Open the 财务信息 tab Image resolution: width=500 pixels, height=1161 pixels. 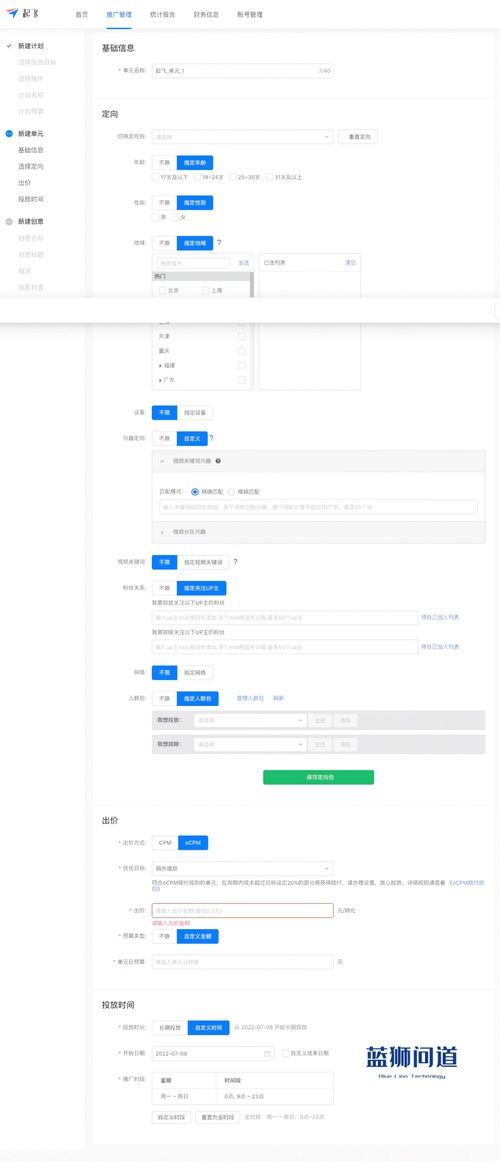tap(205, 14)
